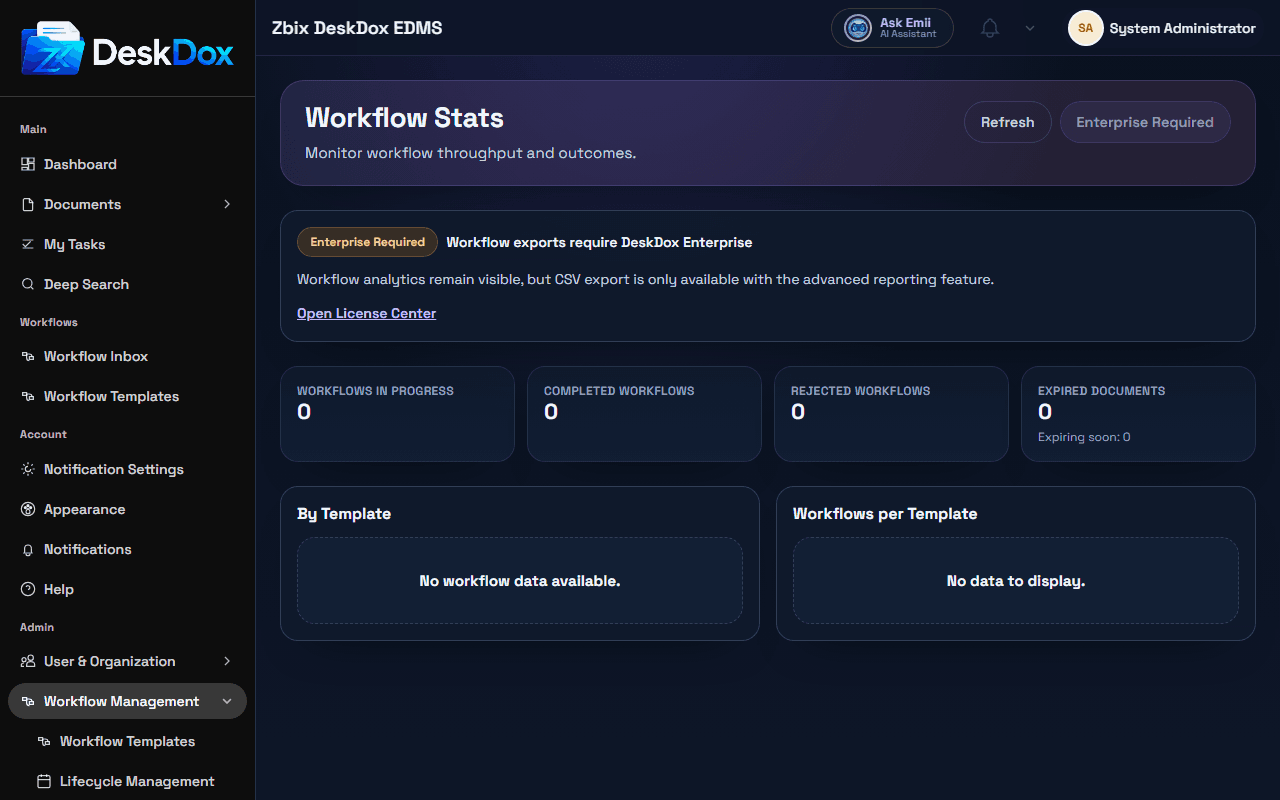Viewport: 1280px width, 800px height.
Task: Open the Help page
Action: click(x=127, y=589)
